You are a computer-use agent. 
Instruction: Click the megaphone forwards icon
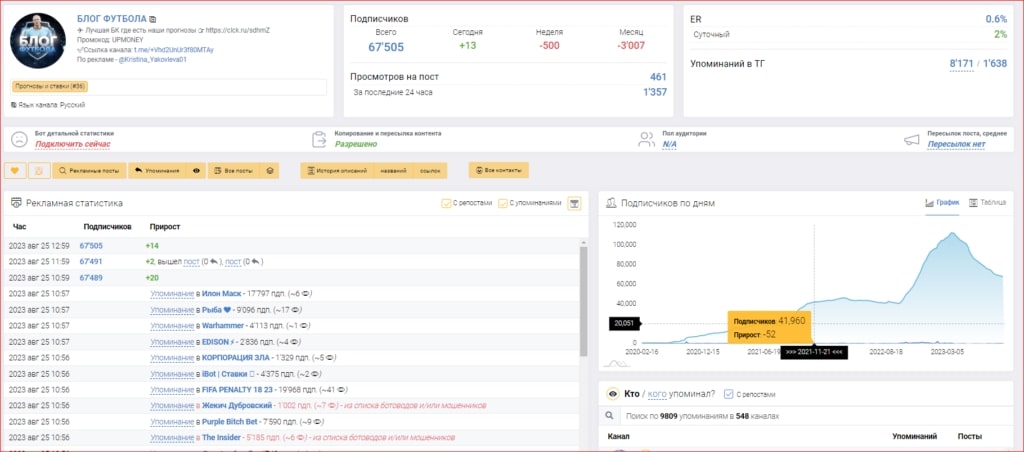pyautogui.click(x=912, y=139)
